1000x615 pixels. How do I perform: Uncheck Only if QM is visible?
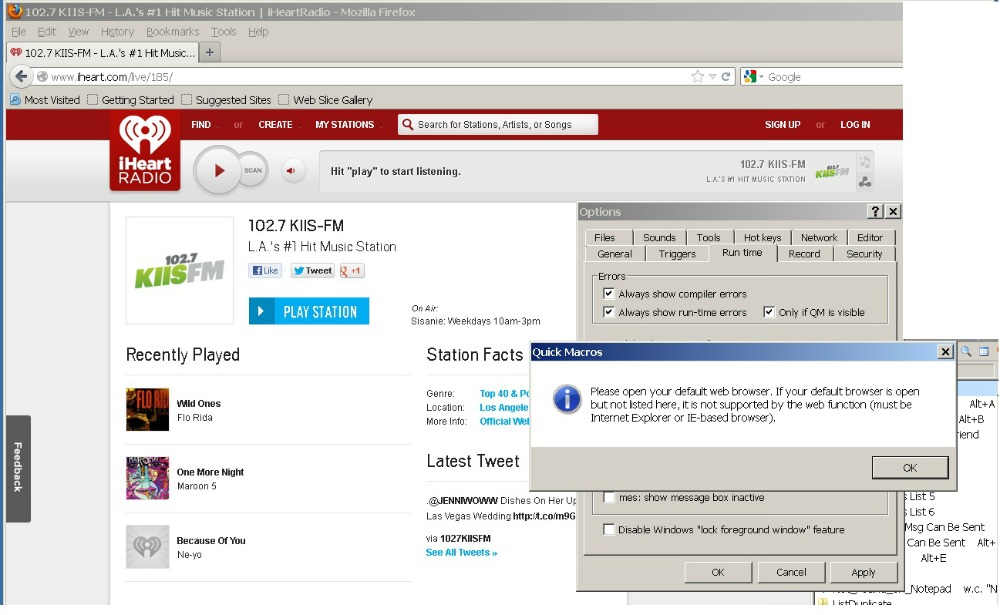coord(769,312)
